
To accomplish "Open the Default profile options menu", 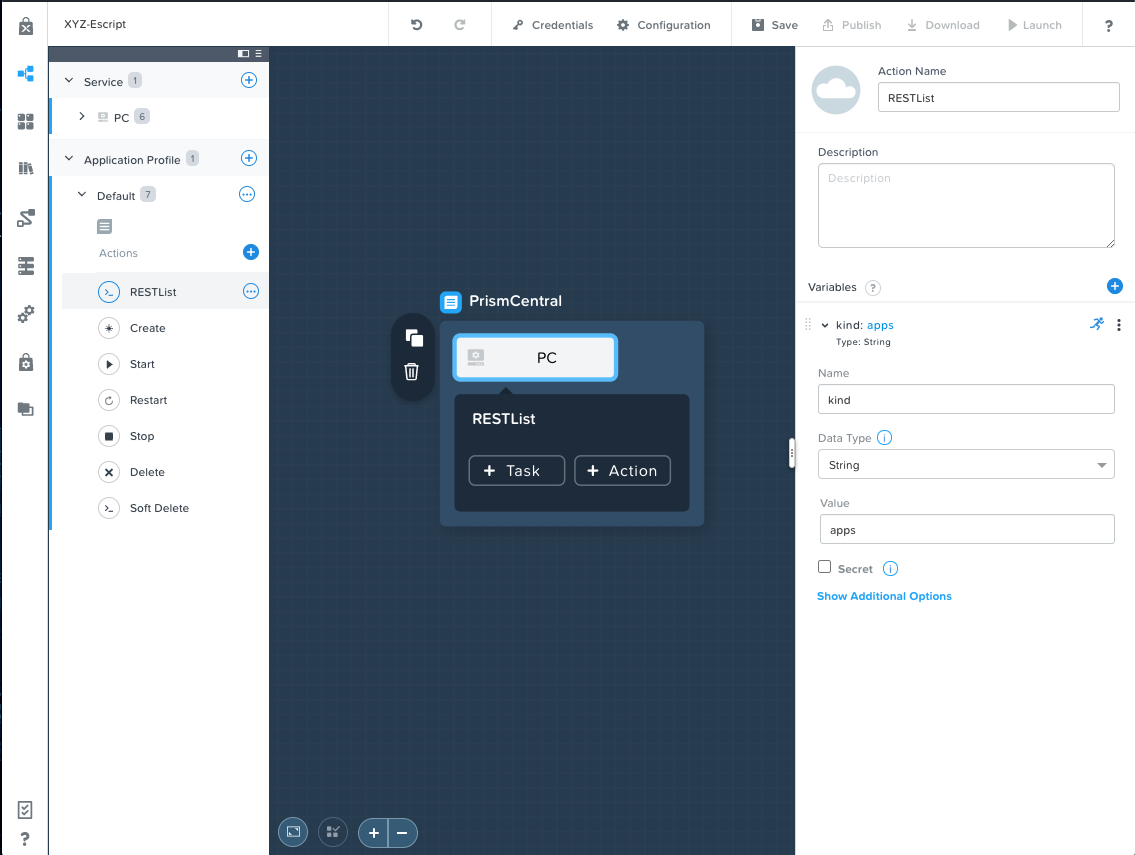I will (x=247, y=194).
